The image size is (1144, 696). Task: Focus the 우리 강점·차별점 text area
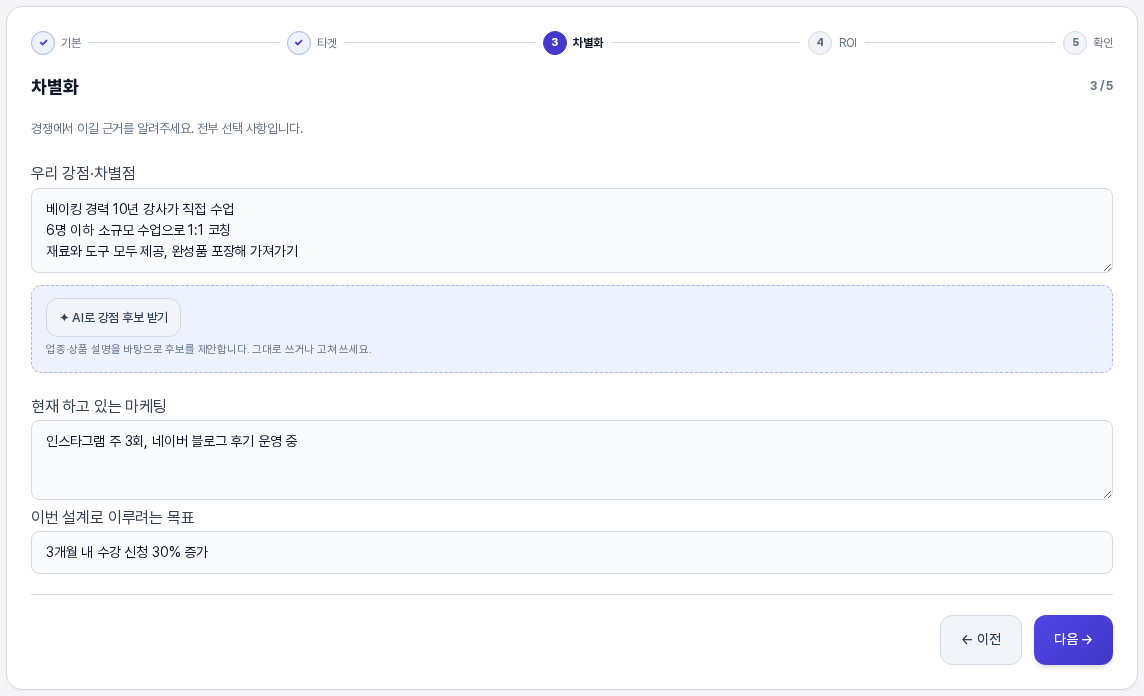(571, 231)
